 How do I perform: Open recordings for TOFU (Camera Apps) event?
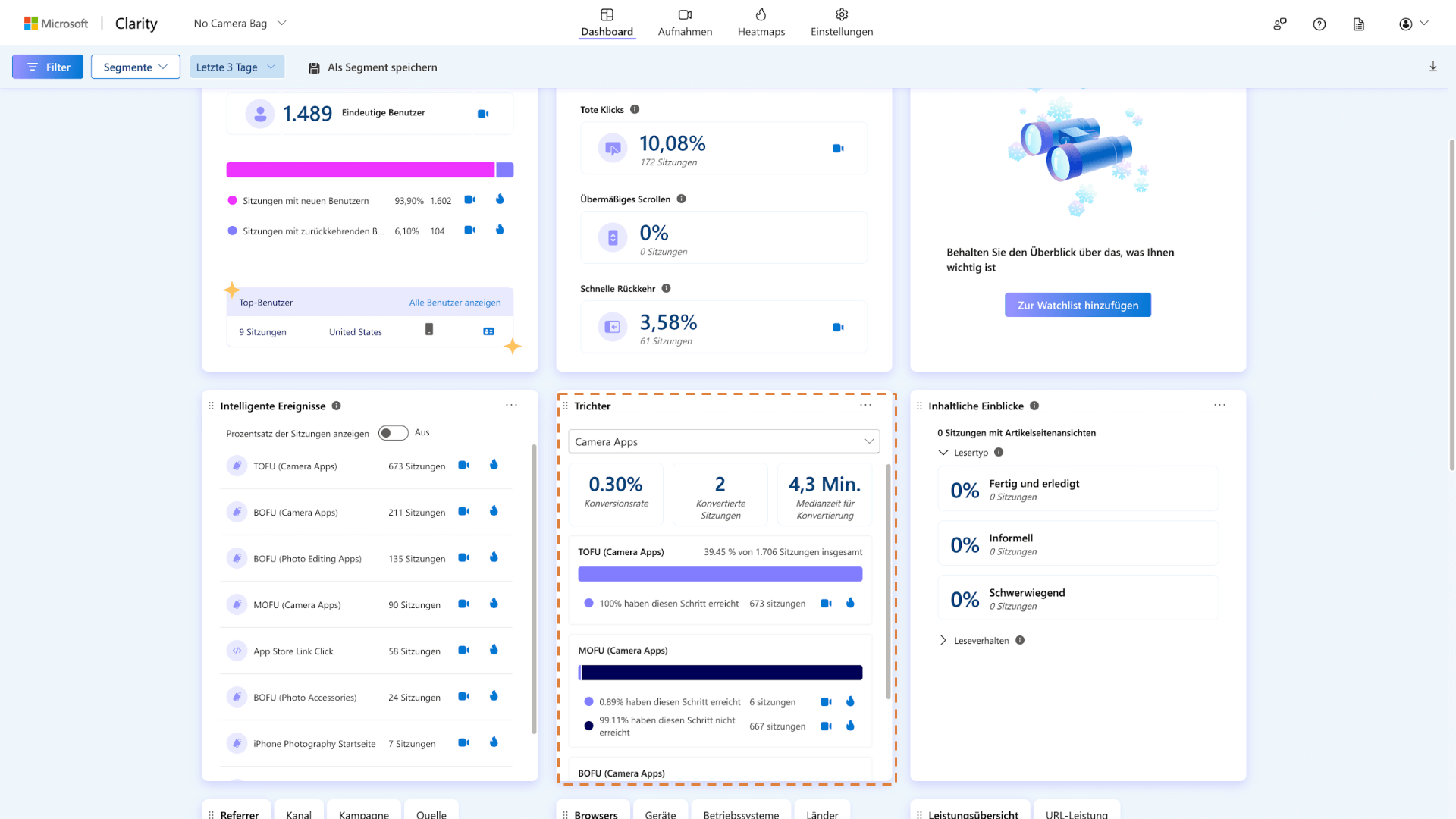click(463, 466)
